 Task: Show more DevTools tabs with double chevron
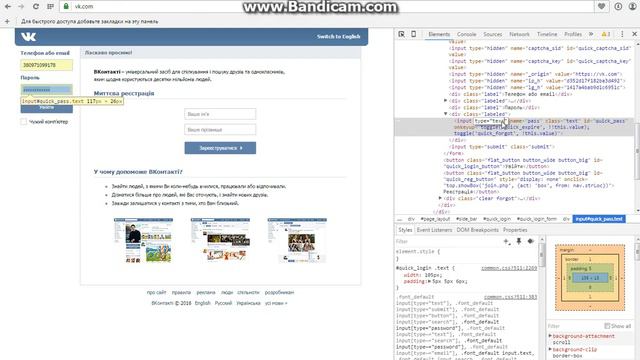[591, 34]
